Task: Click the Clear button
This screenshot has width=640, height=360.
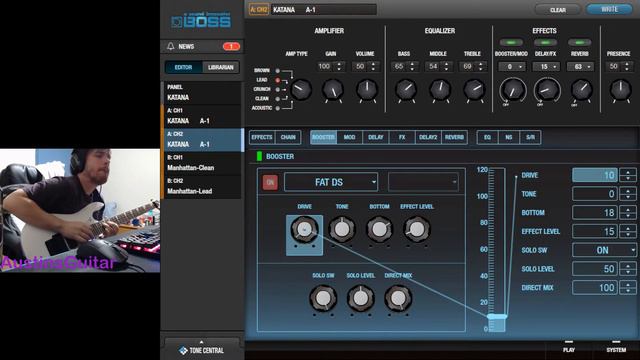Action: [558, 10]
